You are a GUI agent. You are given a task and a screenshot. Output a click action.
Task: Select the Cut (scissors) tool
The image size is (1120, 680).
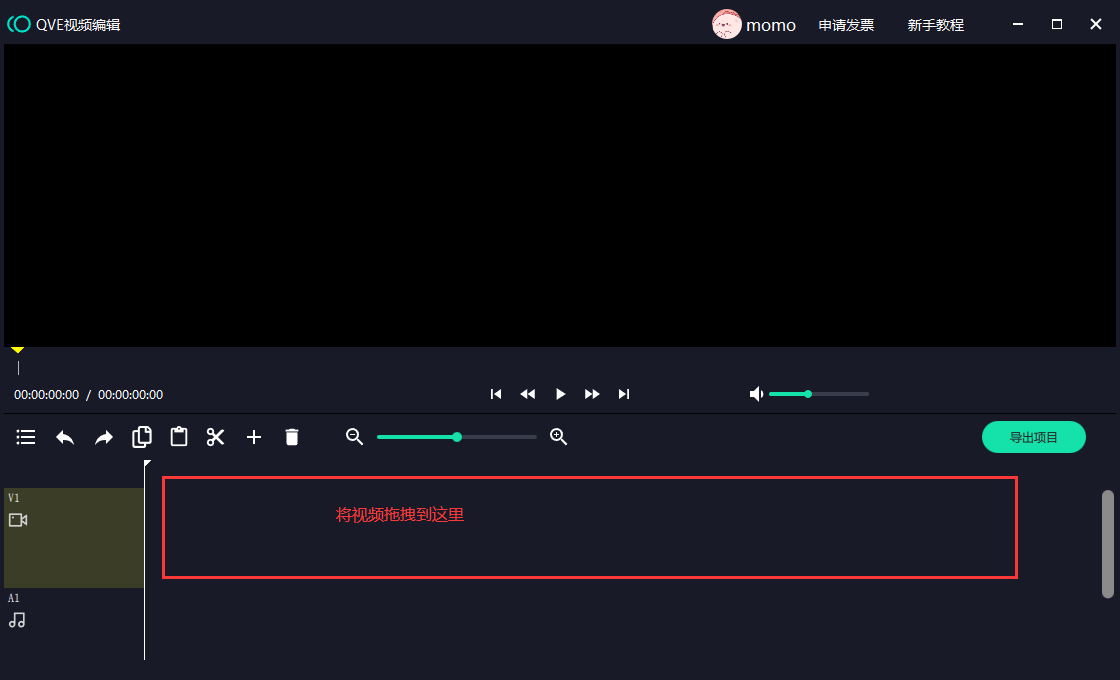[216, 437]
